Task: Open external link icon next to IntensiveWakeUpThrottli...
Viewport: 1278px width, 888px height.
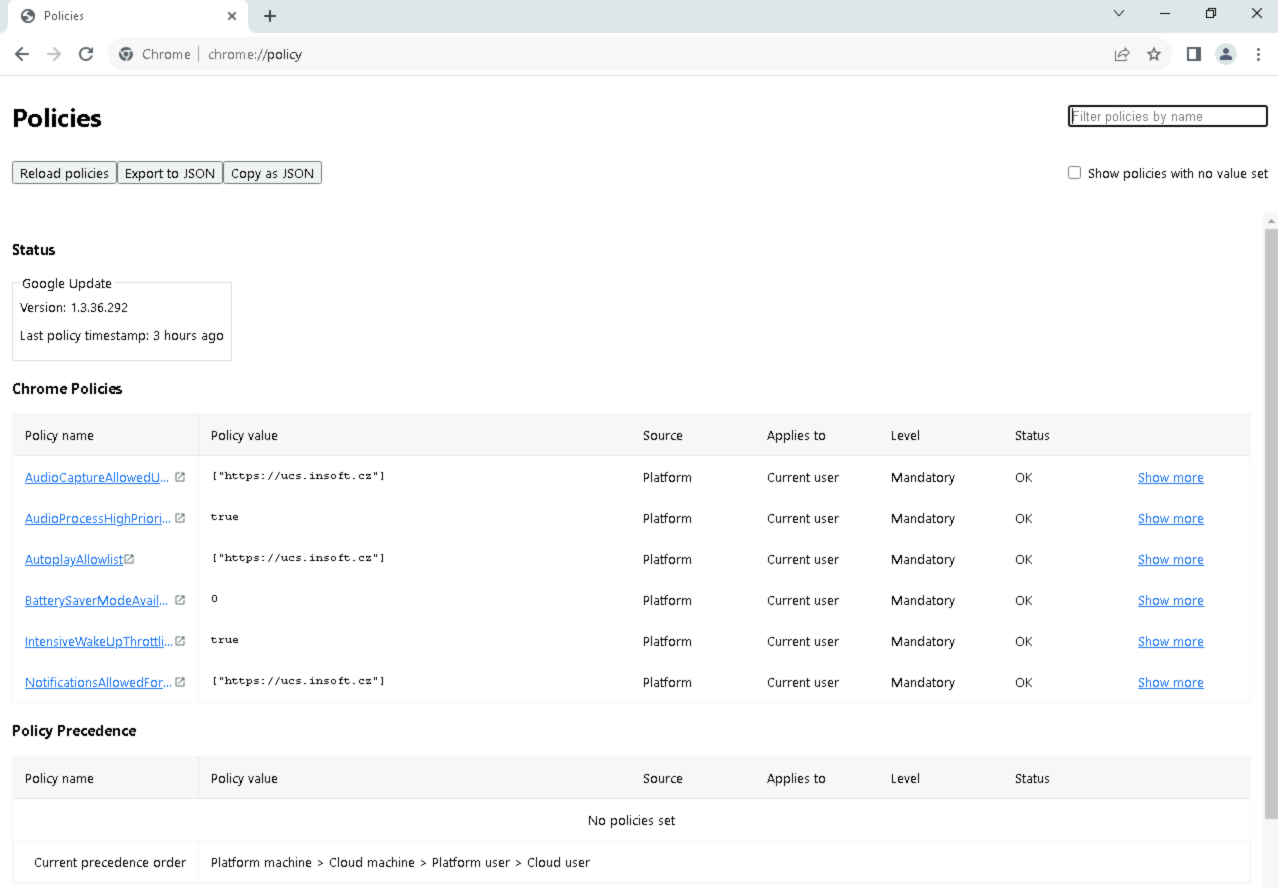Action: click(x=180, y=641)
